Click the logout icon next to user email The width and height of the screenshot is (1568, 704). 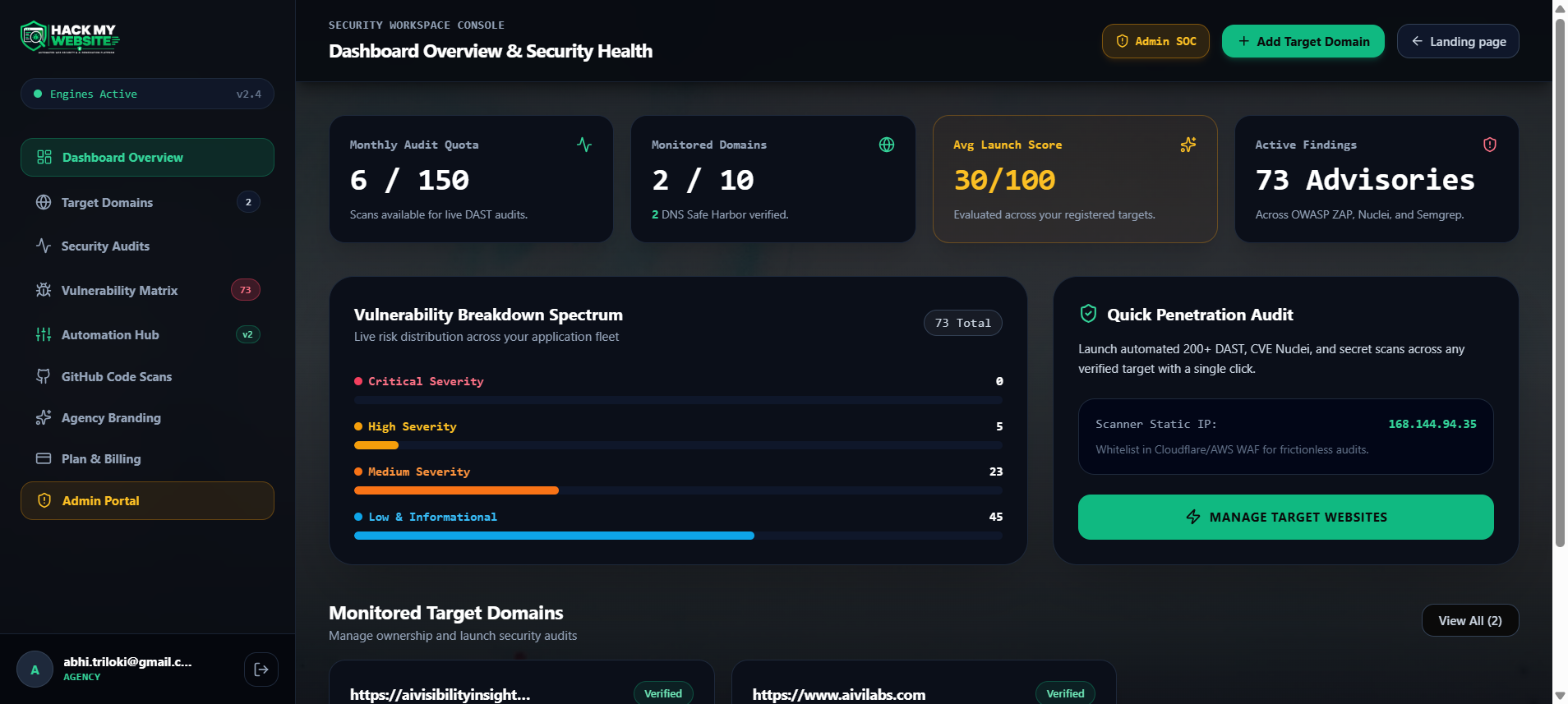click(x=261, y=669)
